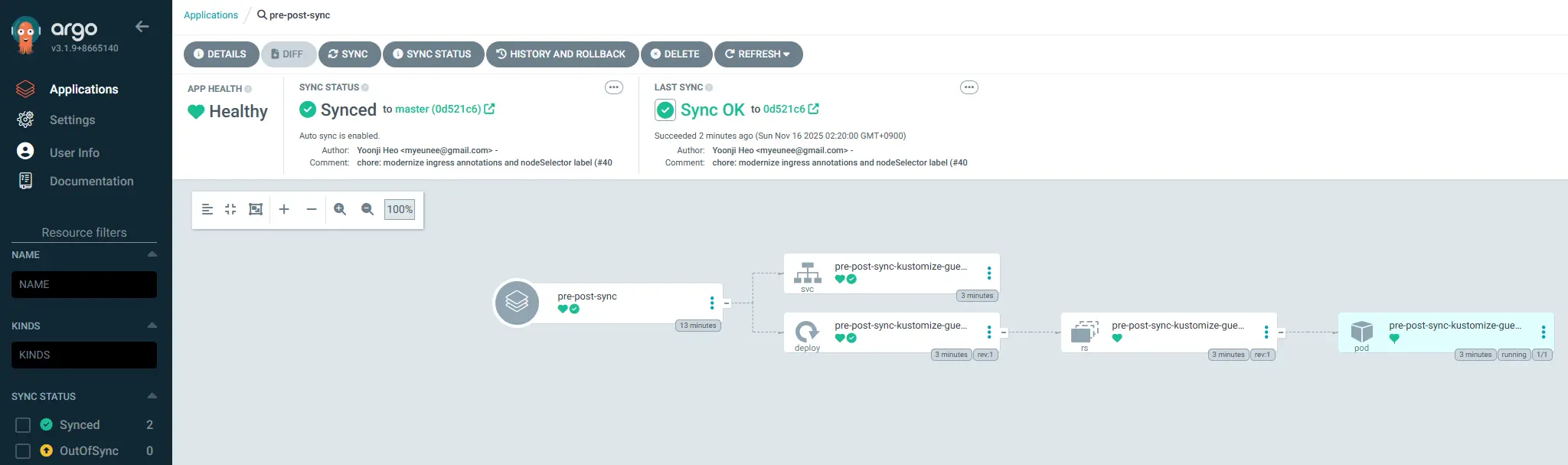Open more options in Sync Status panel
The height and width of the screenshot is (465, 1568).
click(614, 87)
